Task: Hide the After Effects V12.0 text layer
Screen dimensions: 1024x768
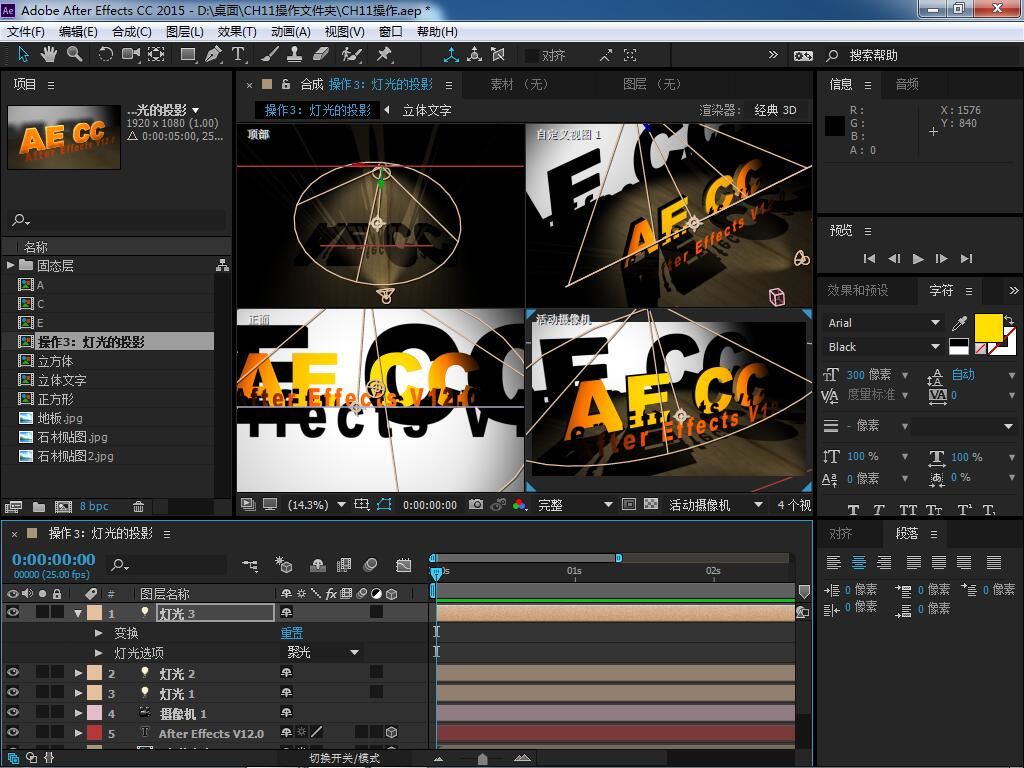Action: pyautogui.click(x=12, y=733)
